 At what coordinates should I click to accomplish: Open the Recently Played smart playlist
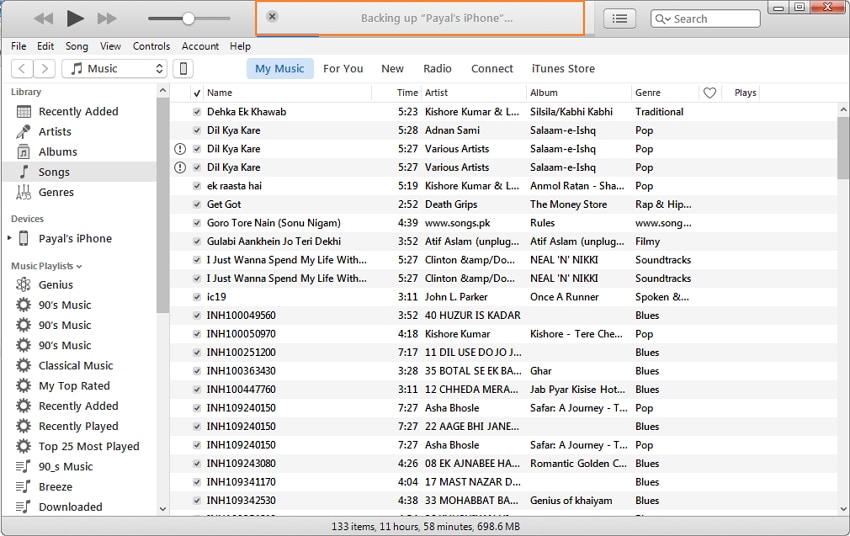coord(79,426)
